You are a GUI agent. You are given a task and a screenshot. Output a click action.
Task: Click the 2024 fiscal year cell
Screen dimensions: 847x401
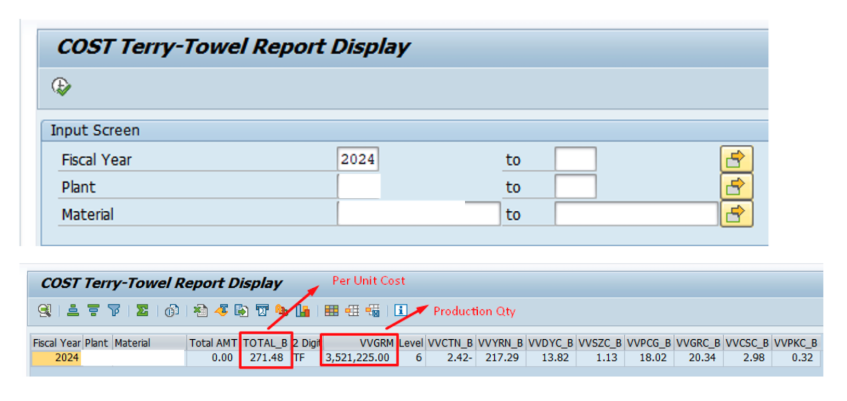57,358
